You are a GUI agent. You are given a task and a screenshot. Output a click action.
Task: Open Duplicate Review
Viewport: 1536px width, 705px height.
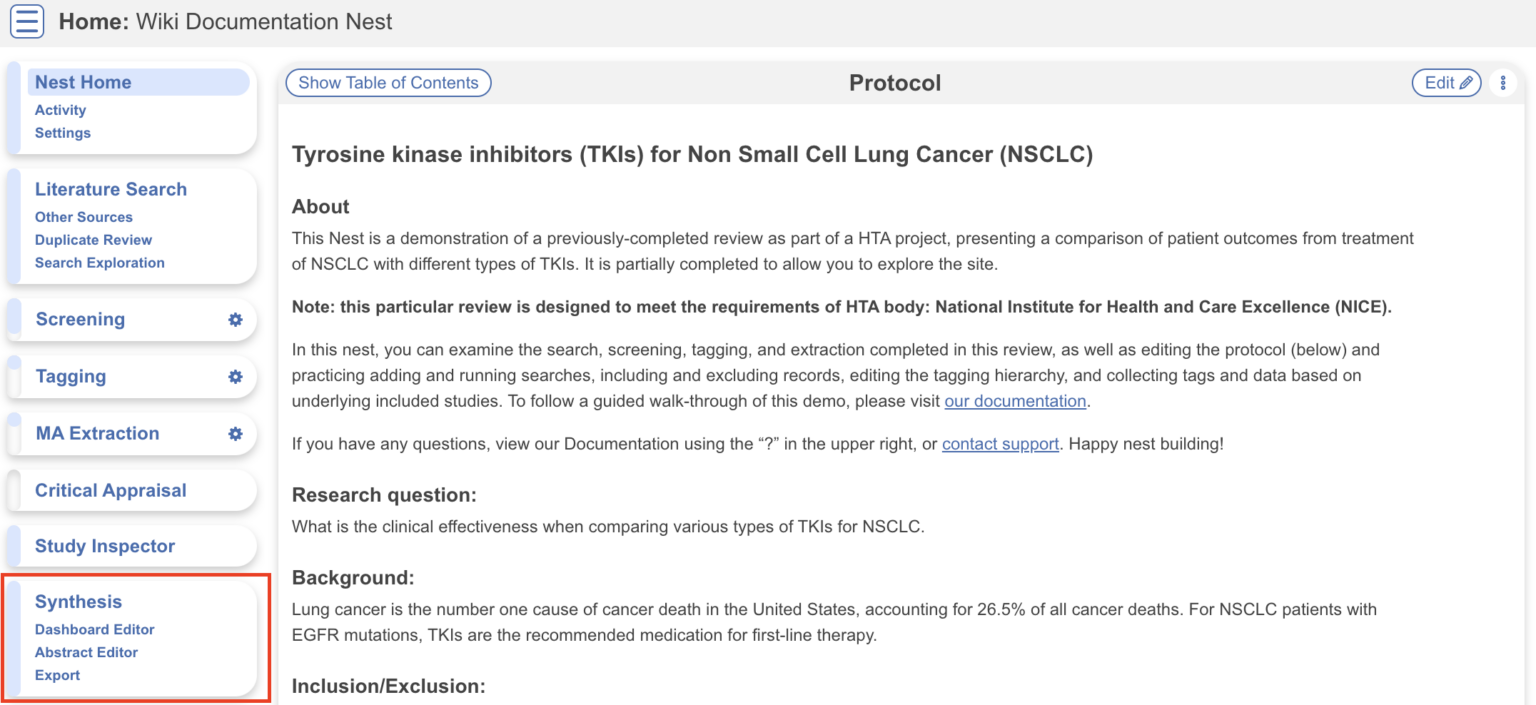[x=93, y=240]
